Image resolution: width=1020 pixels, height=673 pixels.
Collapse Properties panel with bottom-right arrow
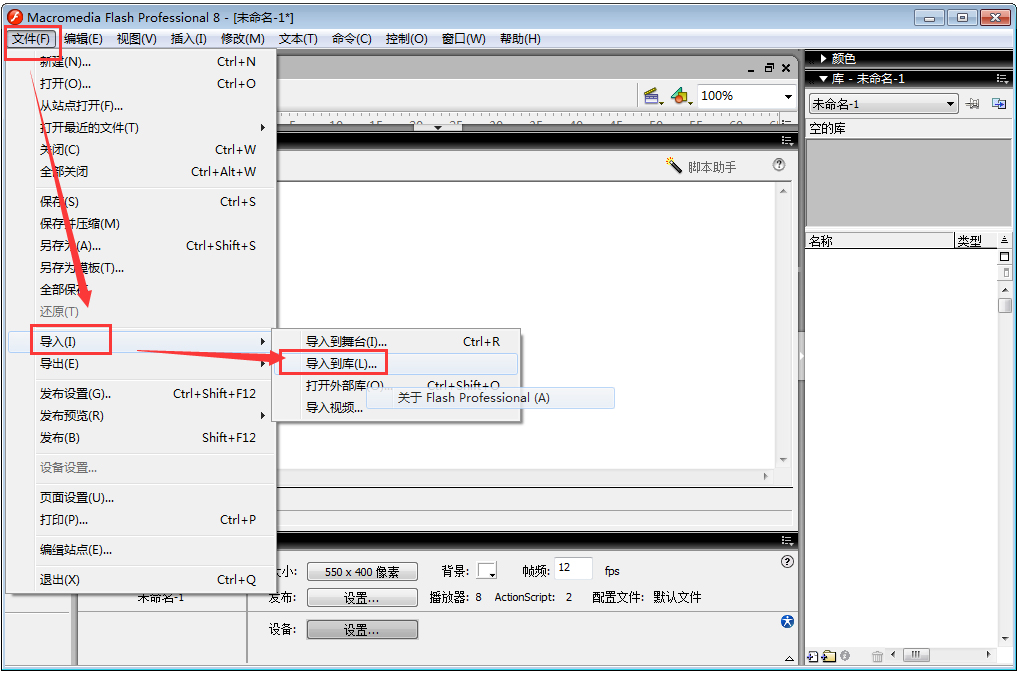click(789, 659)
